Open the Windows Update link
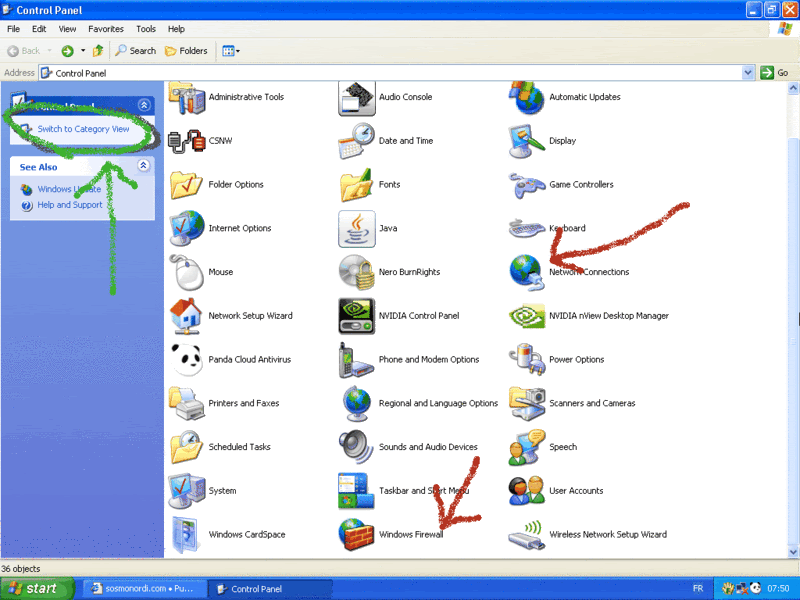Screen dimensions: 800x600 (69, 189)
